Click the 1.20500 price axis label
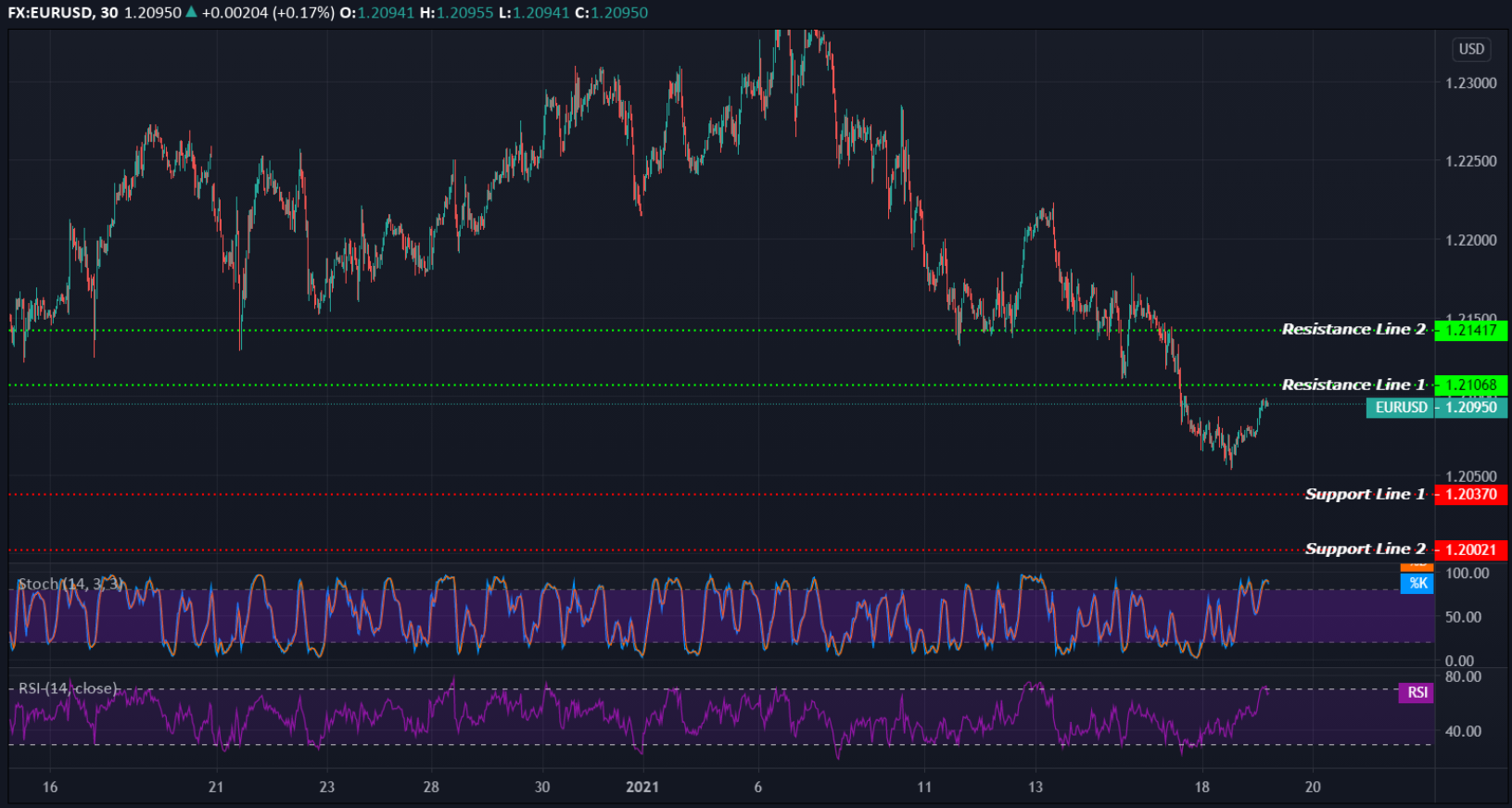 [1471, 476]
